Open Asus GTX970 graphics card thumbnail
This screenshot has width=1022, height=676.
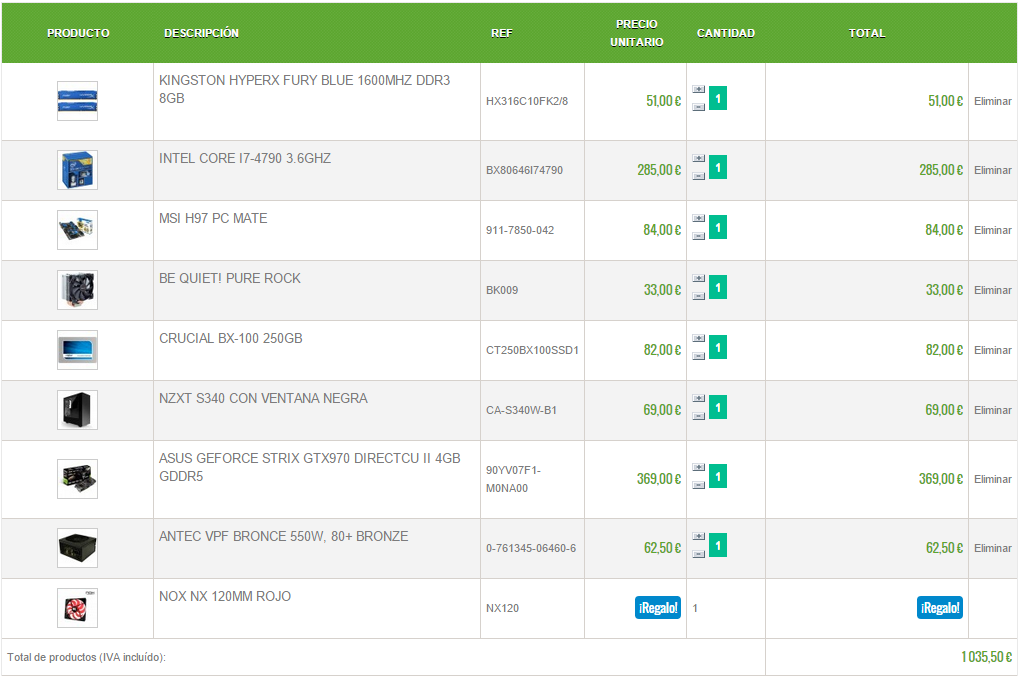pos(78,479)
